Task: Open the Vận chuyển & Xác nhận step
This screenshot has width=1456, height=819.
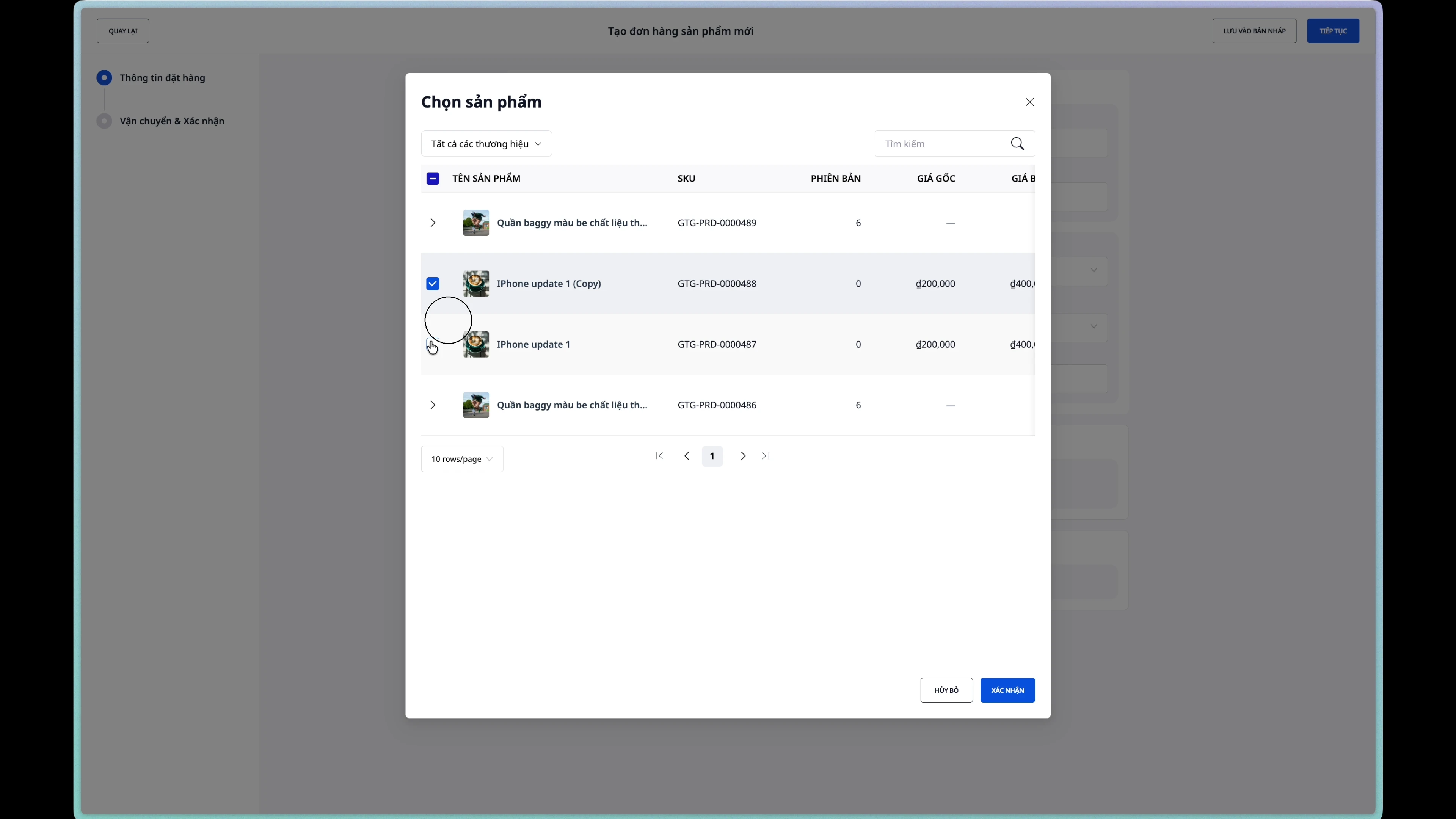Action: 171,121
